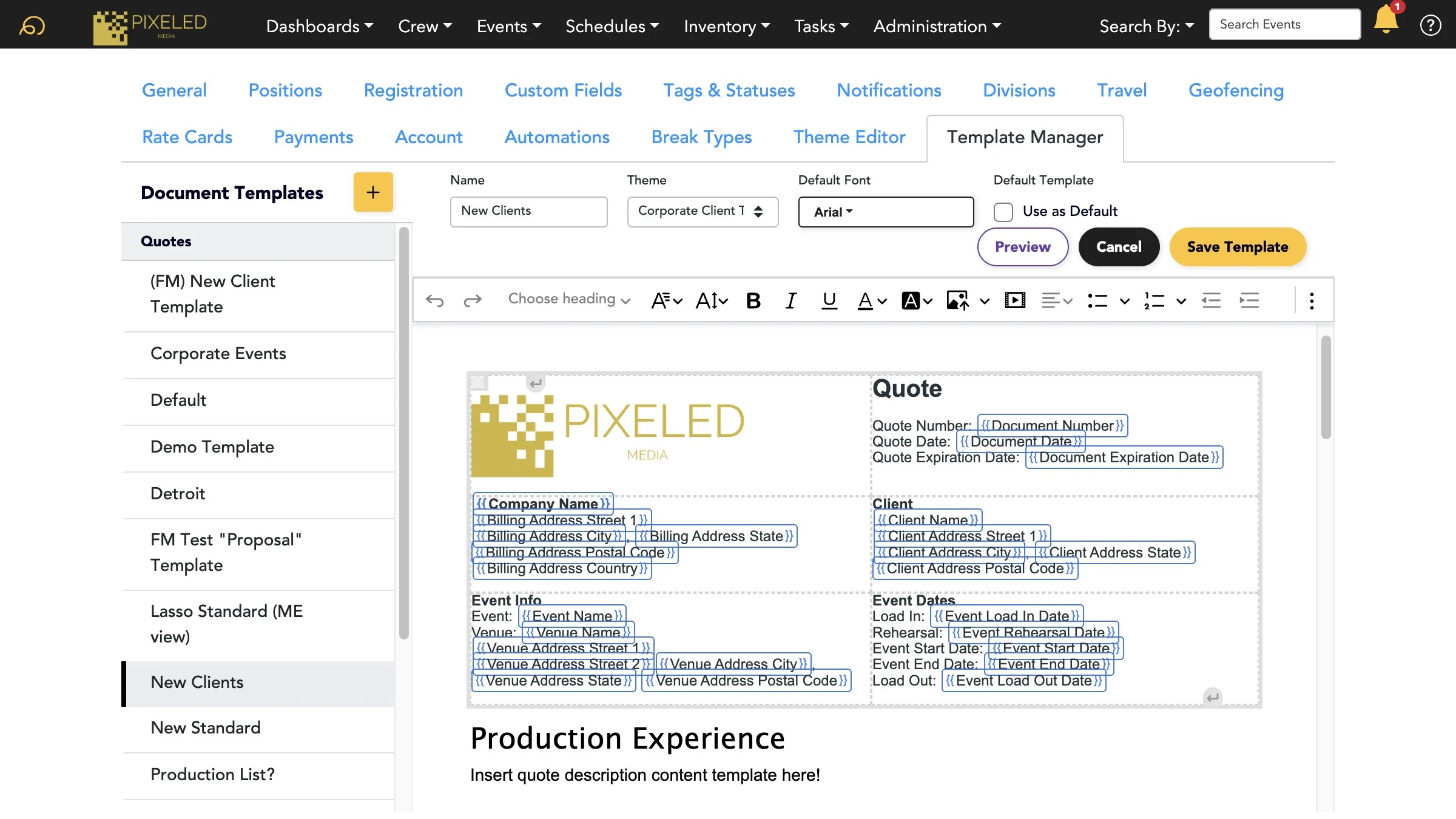1456x819 pixels.
Task: Enable the Use as Default checkbox
Action: pos(1003,212)
